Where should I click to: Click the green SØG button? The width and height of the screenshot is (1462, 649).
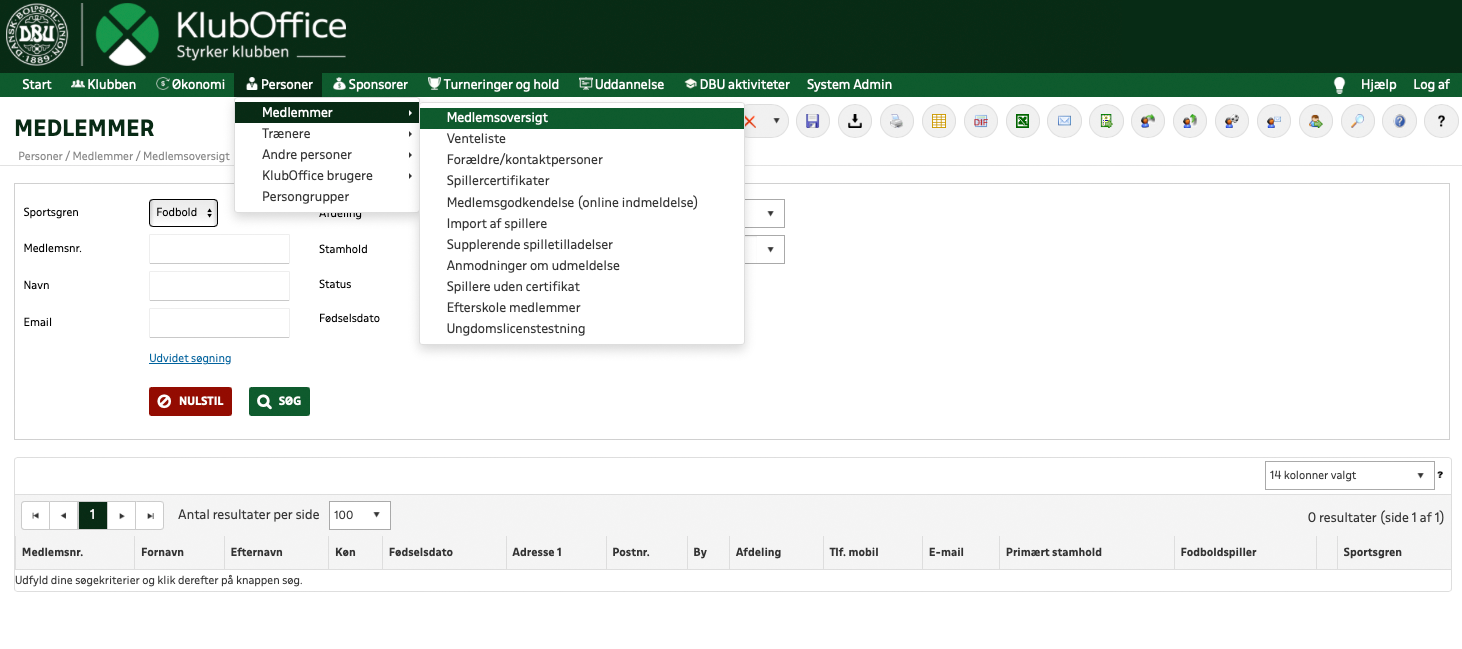(279, 401)
